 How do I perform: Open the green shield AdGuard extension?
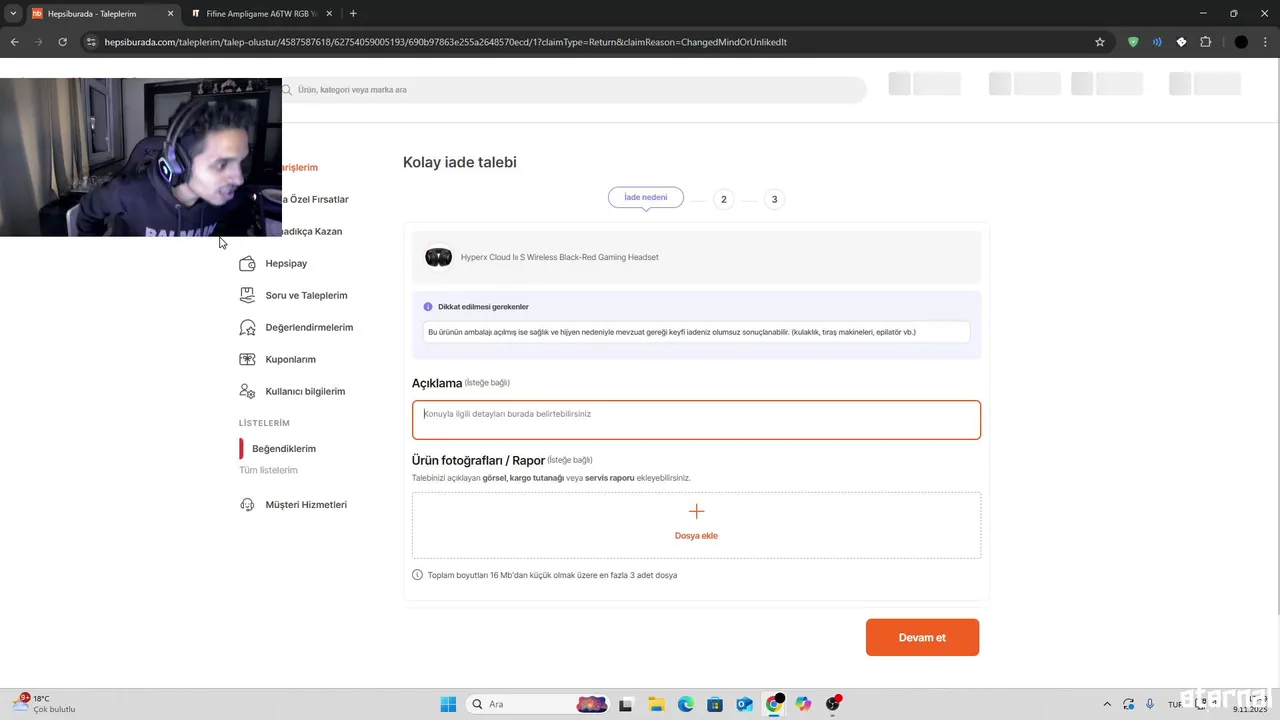click(1133, 42)
